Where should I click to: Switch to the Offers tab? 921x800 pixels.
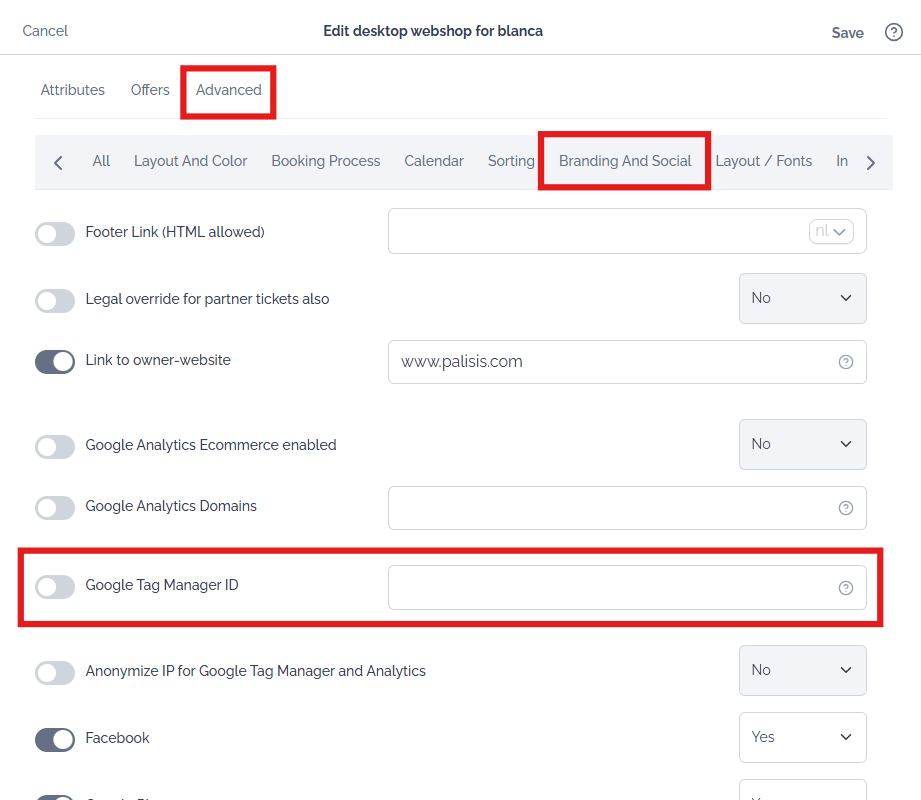point(150,90)
